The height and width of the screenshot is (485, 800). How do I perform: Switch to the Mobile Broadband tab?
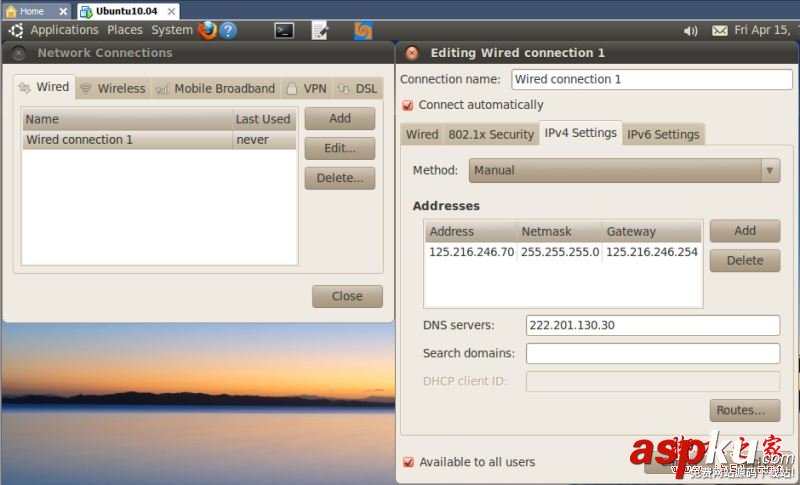tap(215, 89)
